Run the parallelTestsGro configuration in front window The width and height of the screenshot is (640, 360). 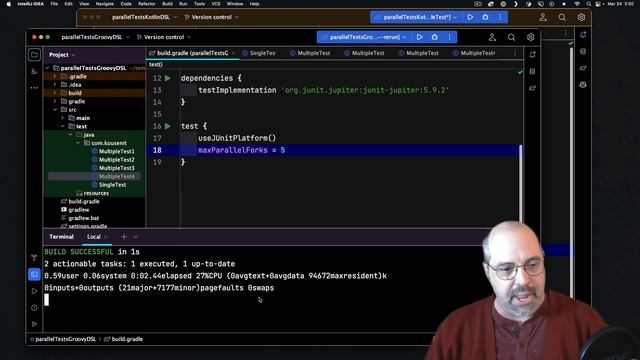coord(419,37)
